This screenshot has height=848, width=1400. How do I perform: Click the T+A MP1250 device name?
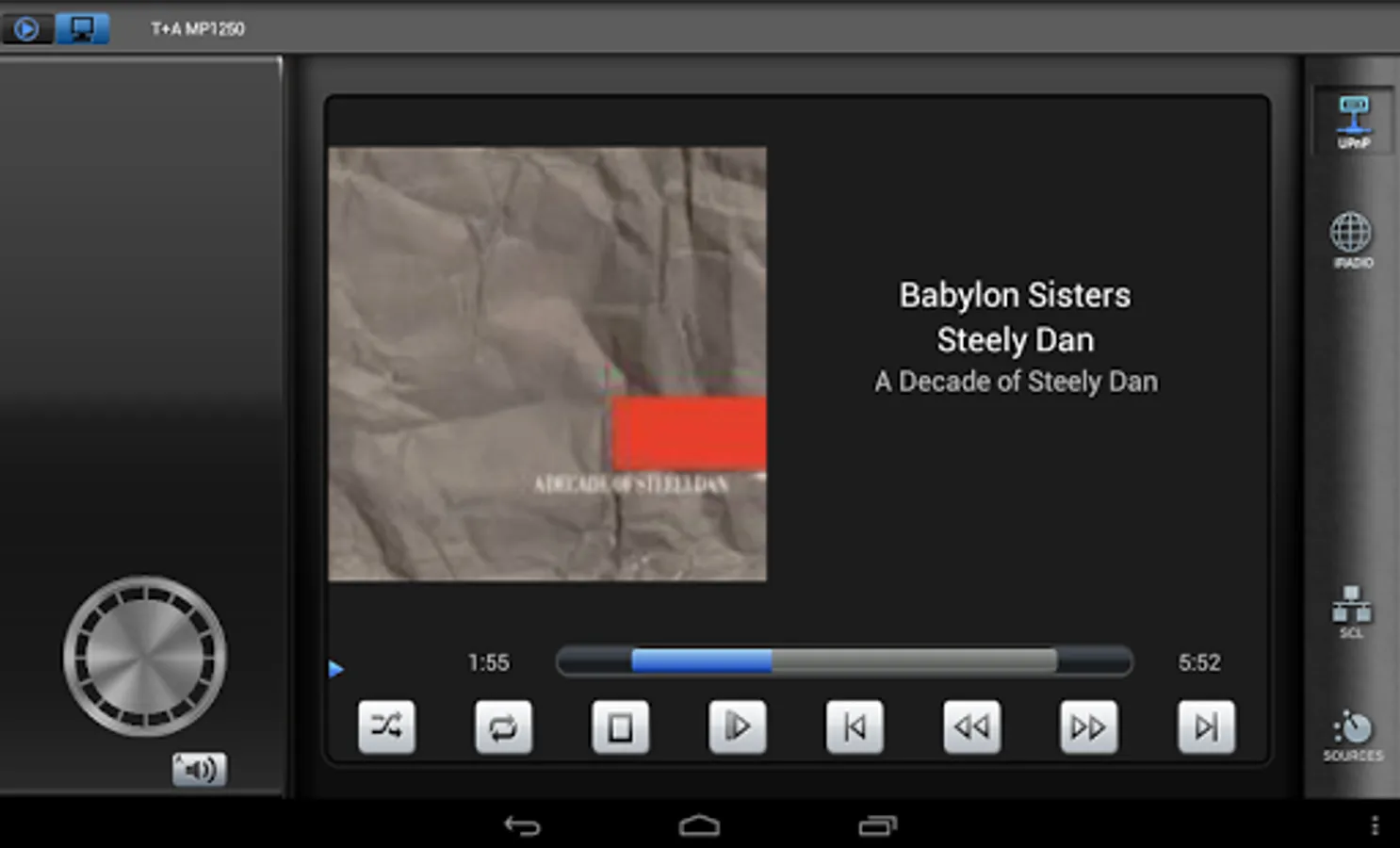pos(198,29)
